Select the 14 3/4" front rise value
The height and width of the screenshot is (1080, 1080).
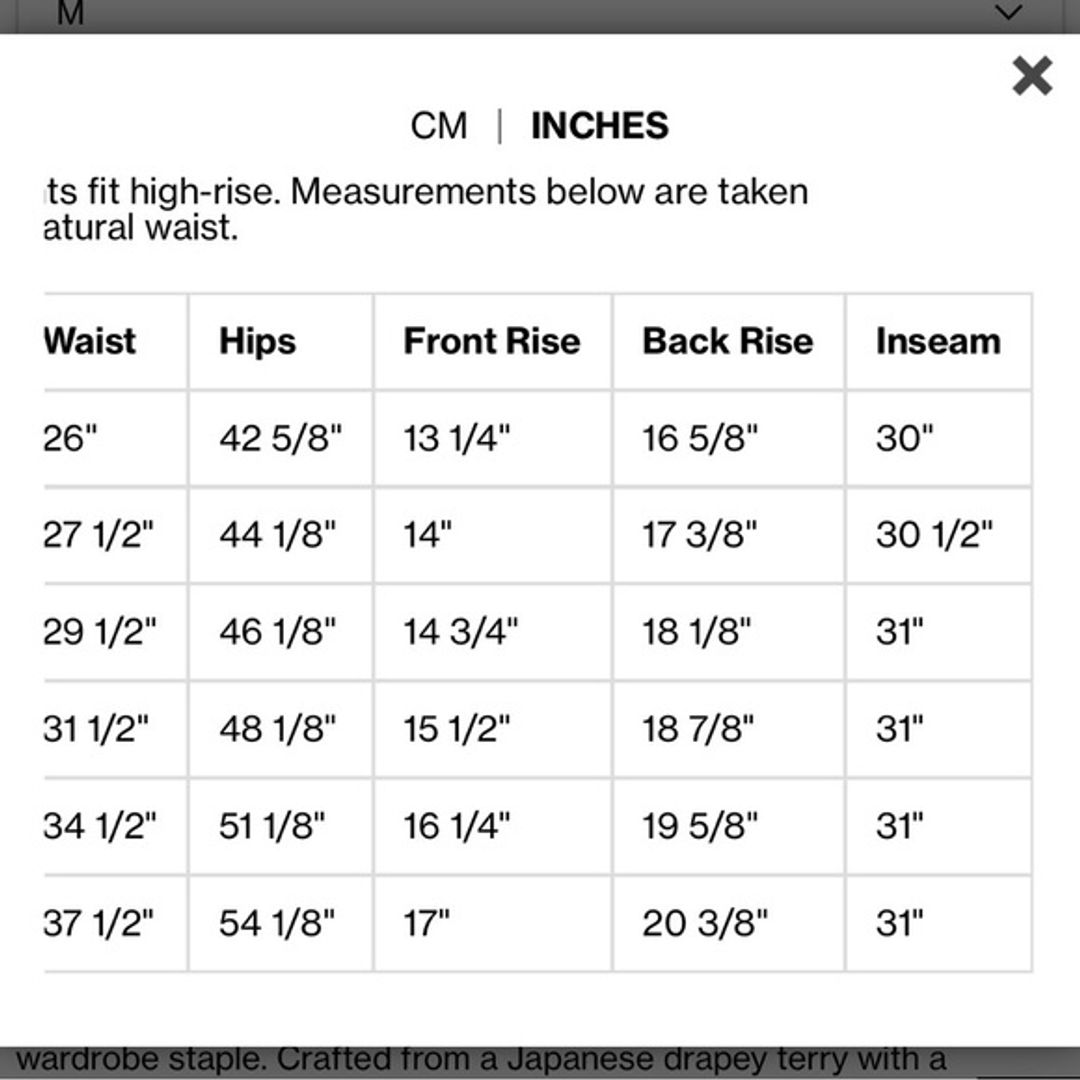[461, 632]
